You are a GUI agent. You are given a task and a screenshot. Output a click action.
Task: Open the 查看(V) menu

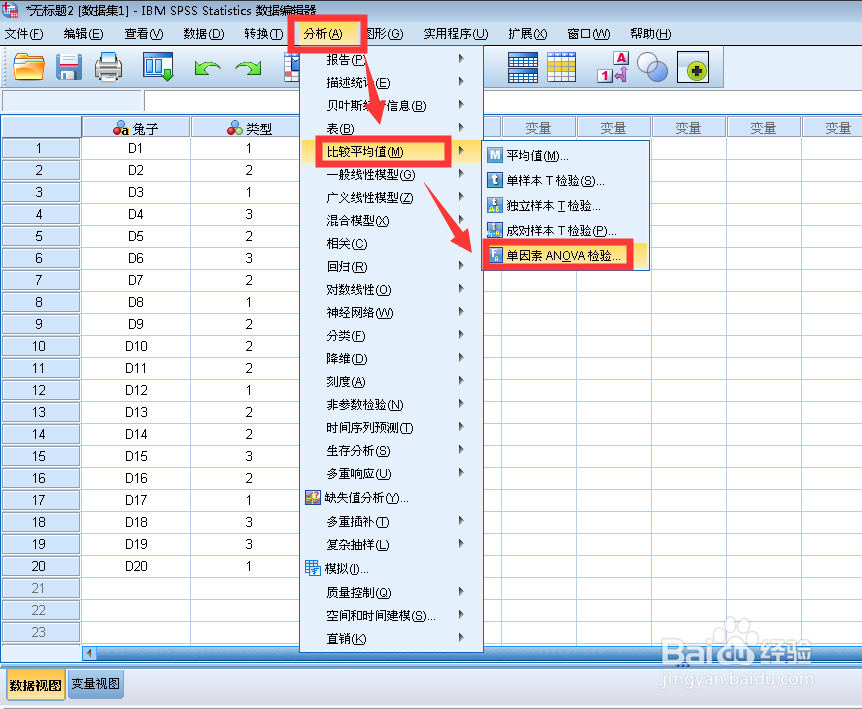(143, 34)
